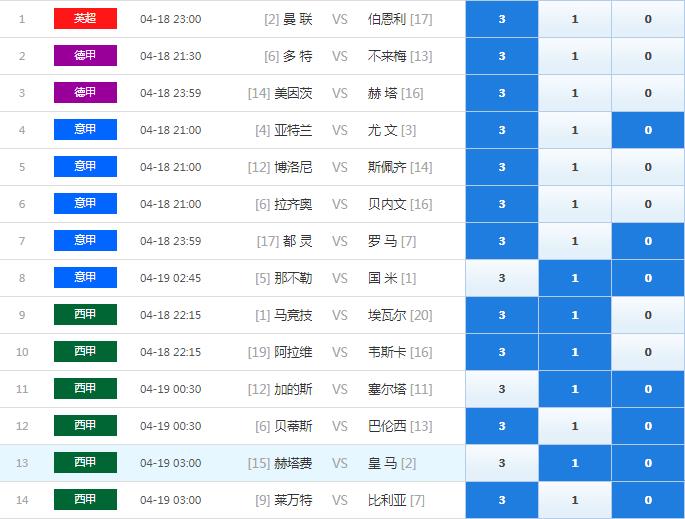The height and width of the screenshot is (519, 685).
Task: Open away team 比利亚
Action: point(387,500)
